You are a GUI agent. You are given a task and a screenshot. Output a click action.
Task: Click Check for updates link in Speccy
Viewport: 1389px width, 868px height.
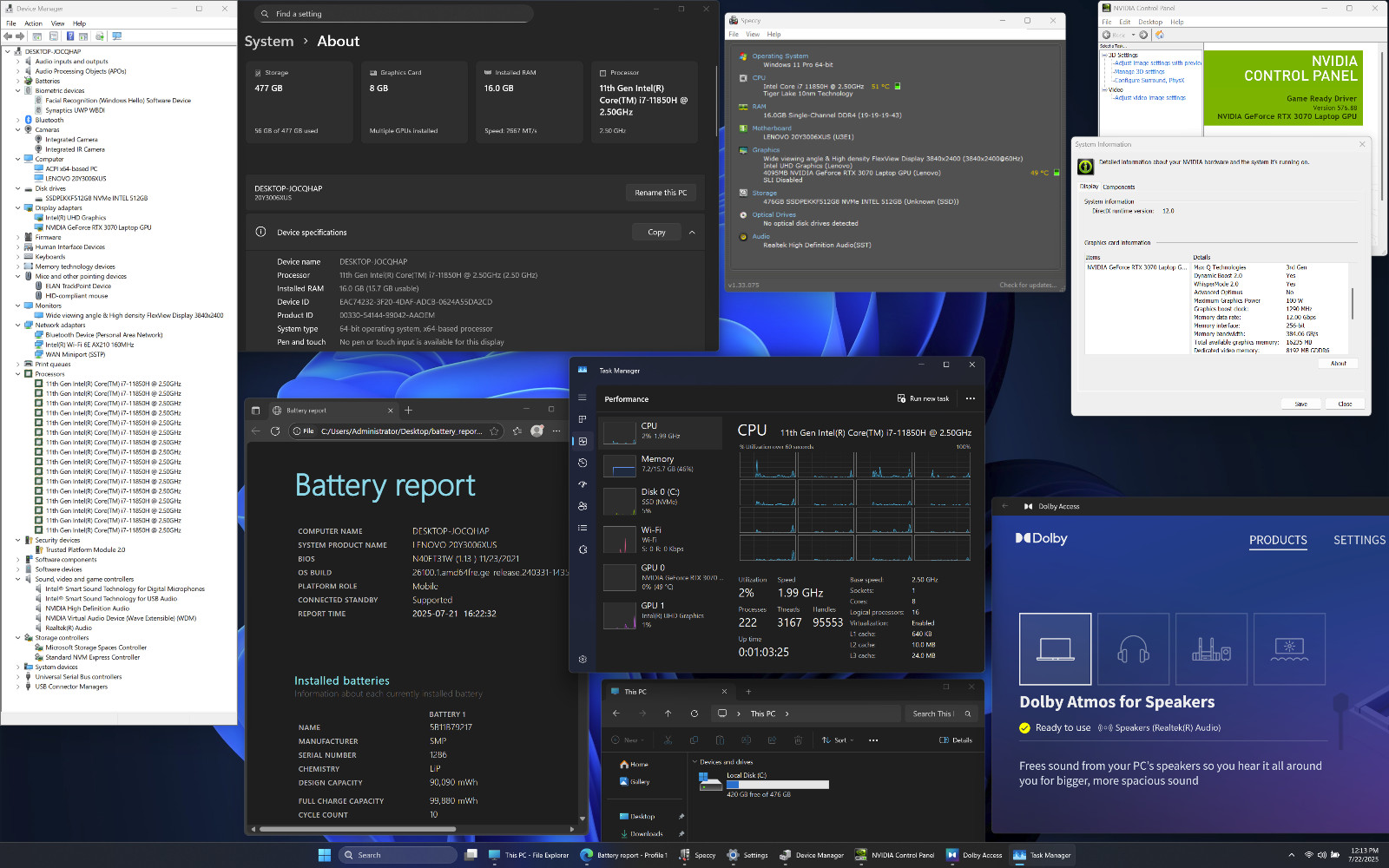[1028, 285]
